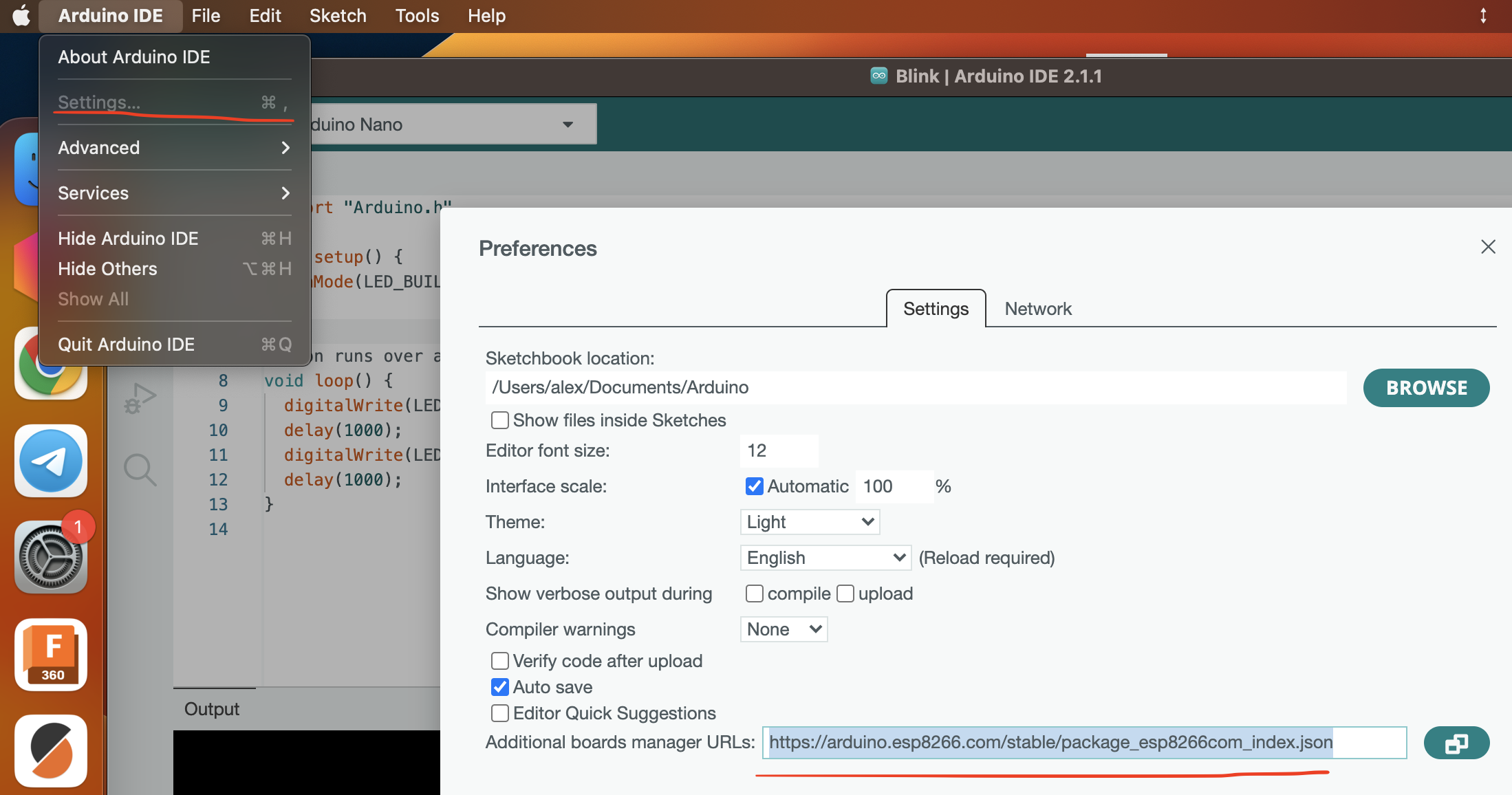Open the Sketch menu
The height and width of the screenshot is (795, 1512).
click(338, 16)
